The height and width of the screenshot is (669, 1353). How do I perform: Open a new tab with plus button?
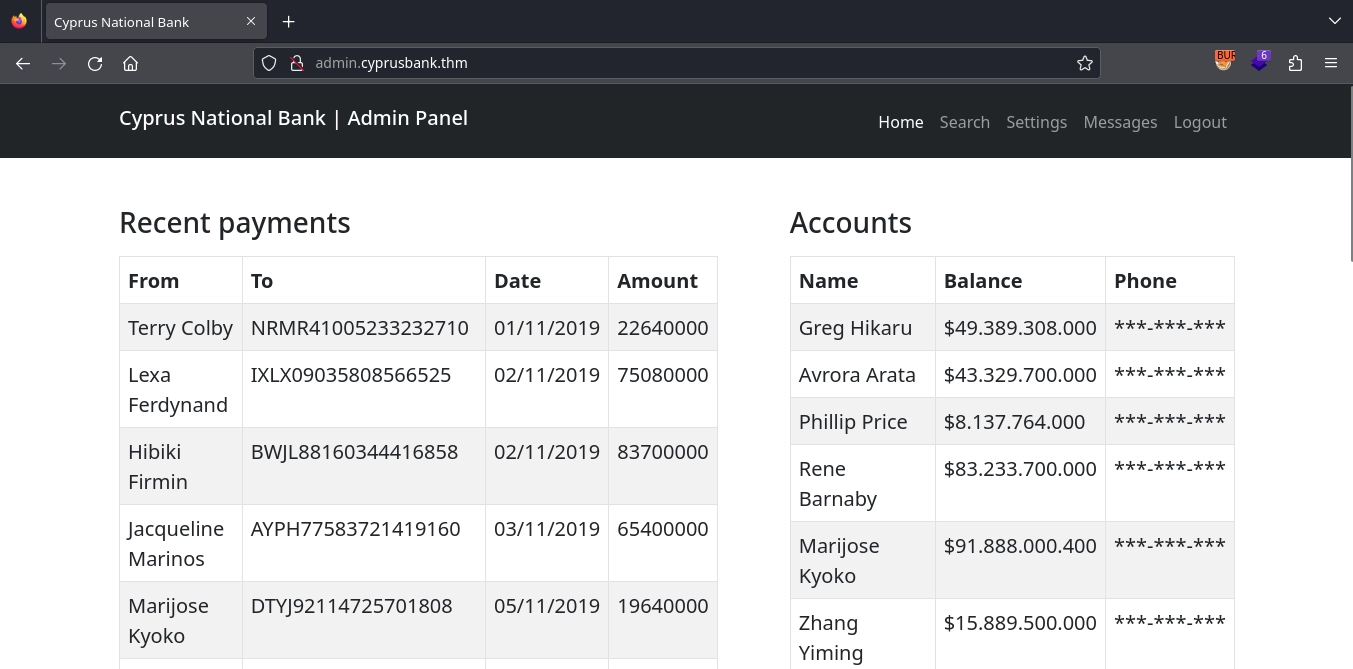coord(288,21)
